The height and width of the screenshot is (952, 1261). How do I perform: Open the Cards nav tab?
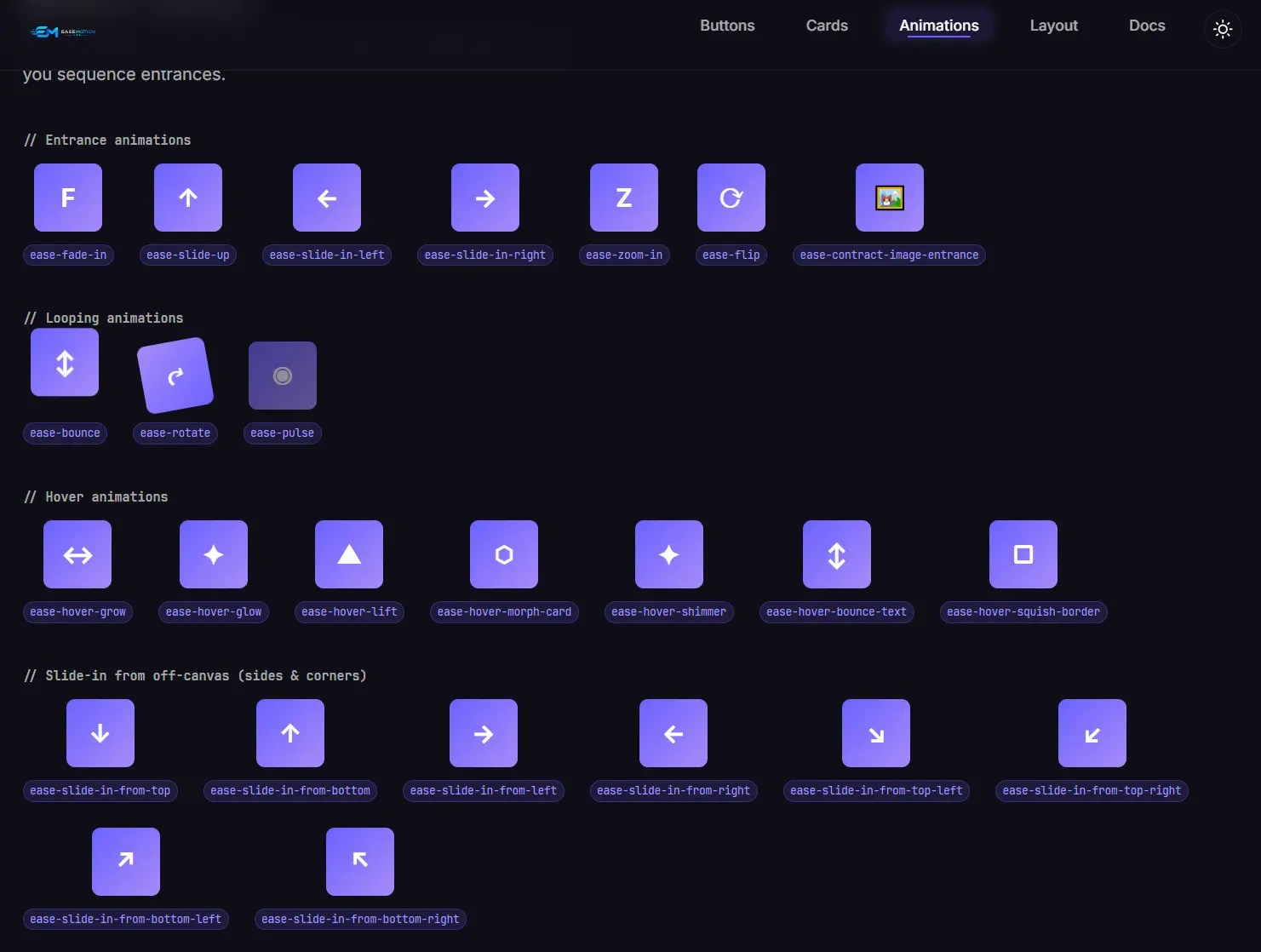pos(827,26)
